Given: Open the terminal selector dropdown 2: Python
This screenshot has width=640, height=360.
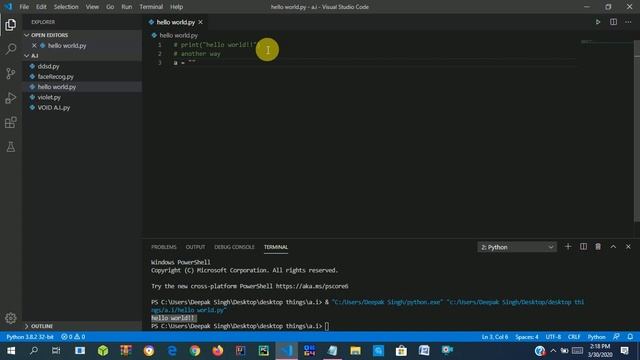Looking at the screenshot, I should [x=517, y=247].
